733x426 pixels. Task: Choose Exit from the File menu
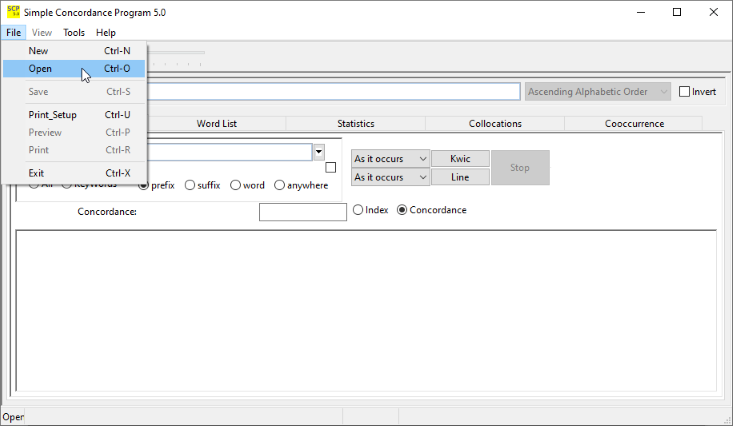37,173
